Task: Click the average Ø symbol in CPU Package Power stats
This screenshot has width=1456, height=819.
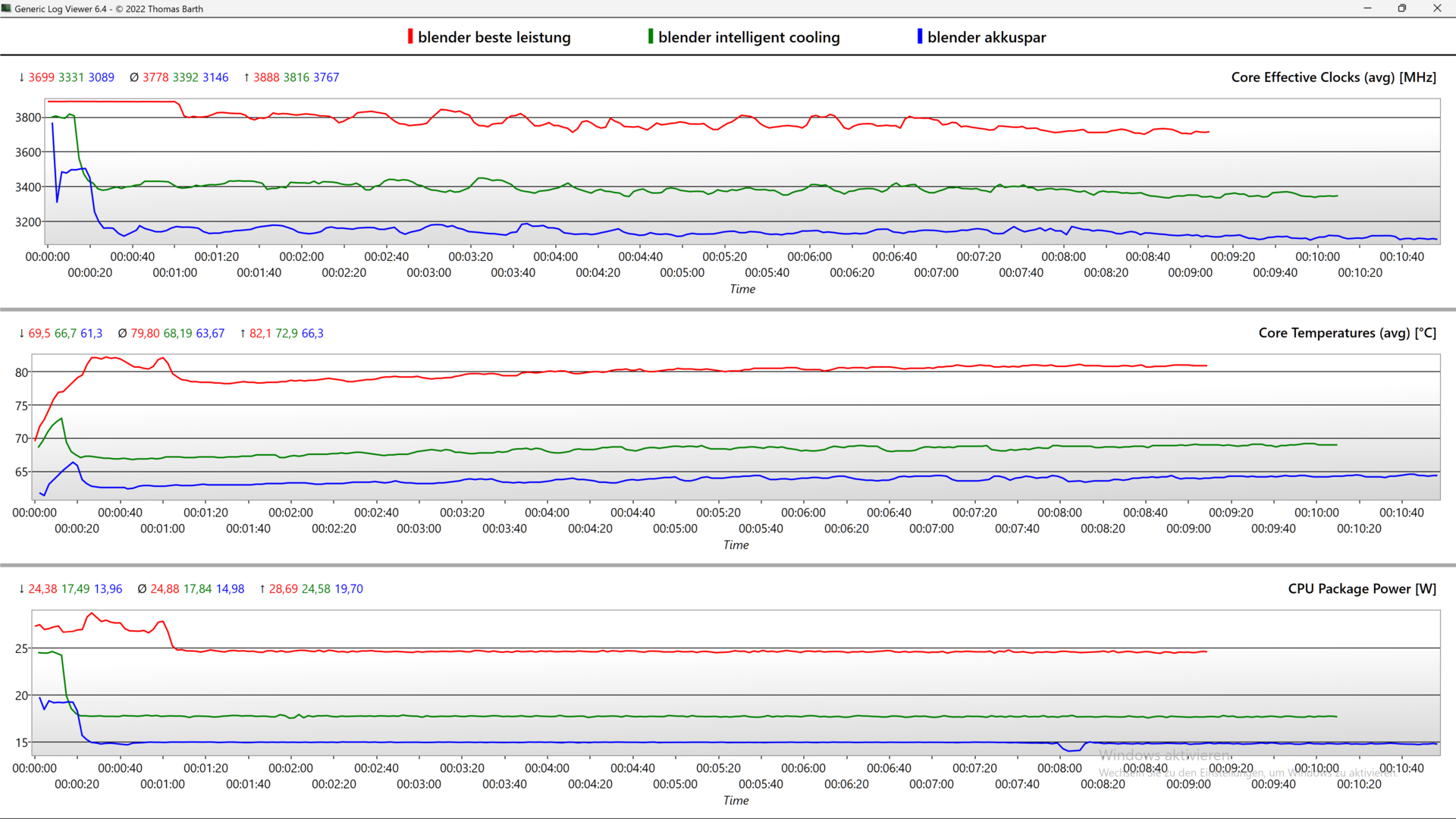Action: (142, 588)
